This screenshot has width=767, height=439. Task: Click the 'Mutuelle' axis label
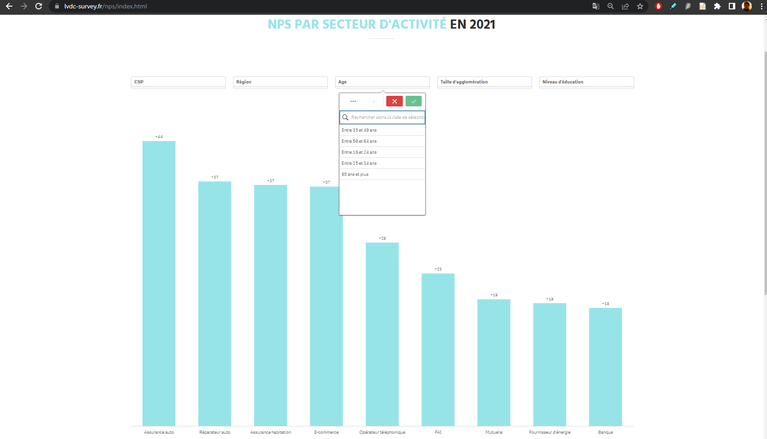tap(494, 432)
